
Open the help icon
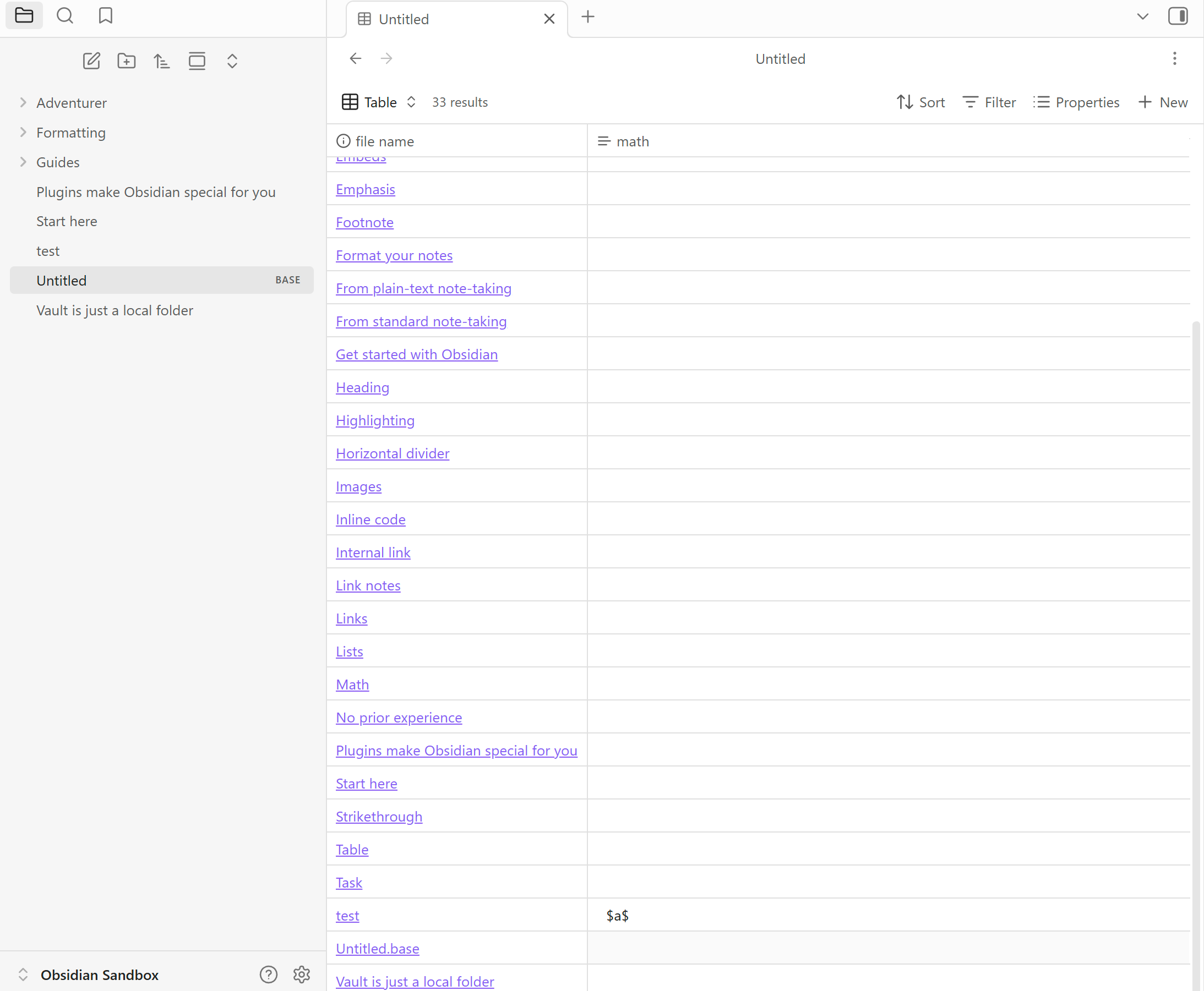pos(269,974)
